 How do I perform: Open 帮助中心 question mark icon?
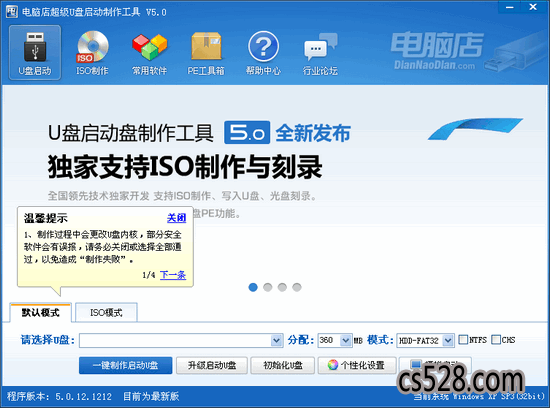263,53
